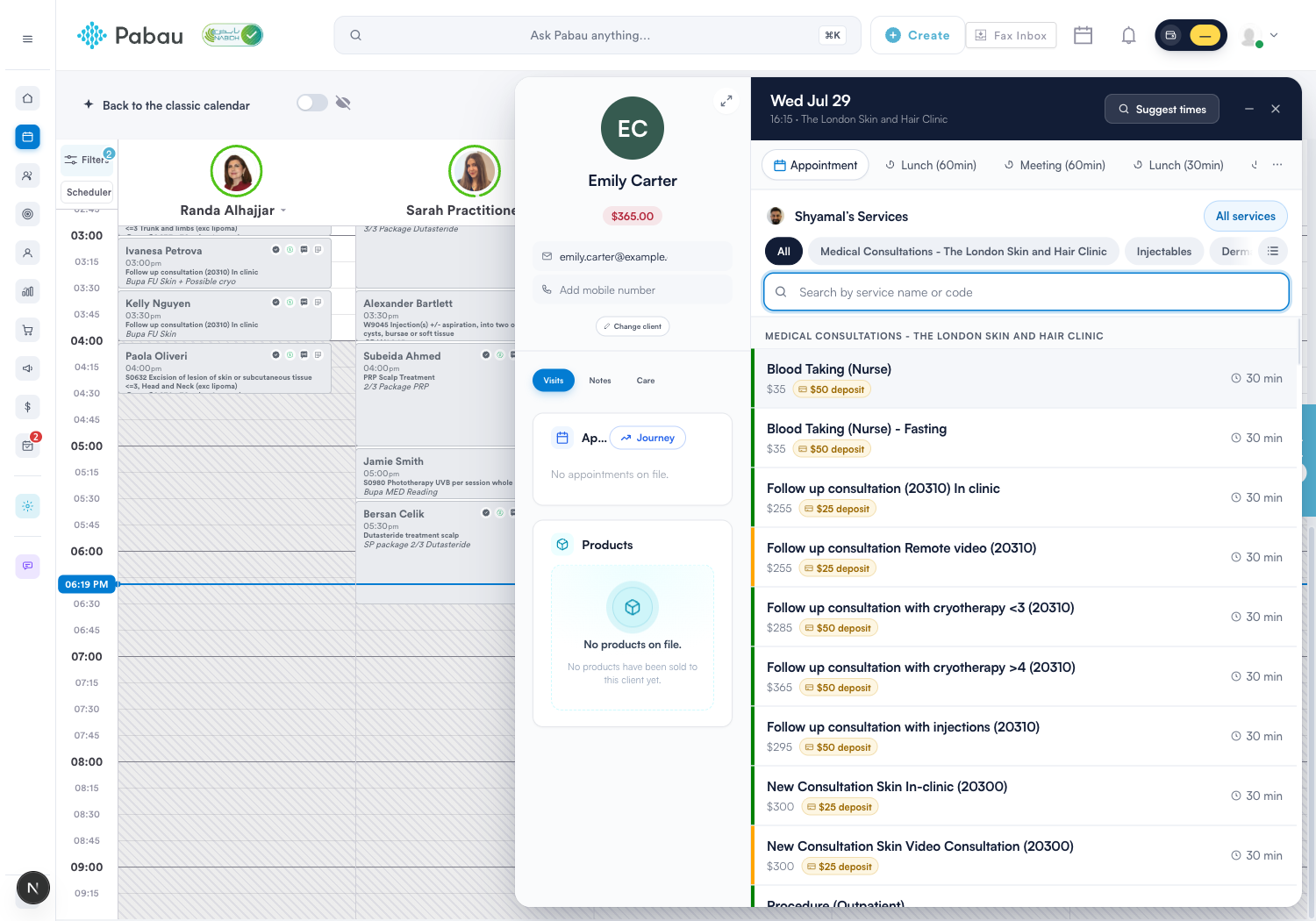Open the purple chat message sidebar icon
This screenshot has width=1316, height=921.
coord(27,566)
